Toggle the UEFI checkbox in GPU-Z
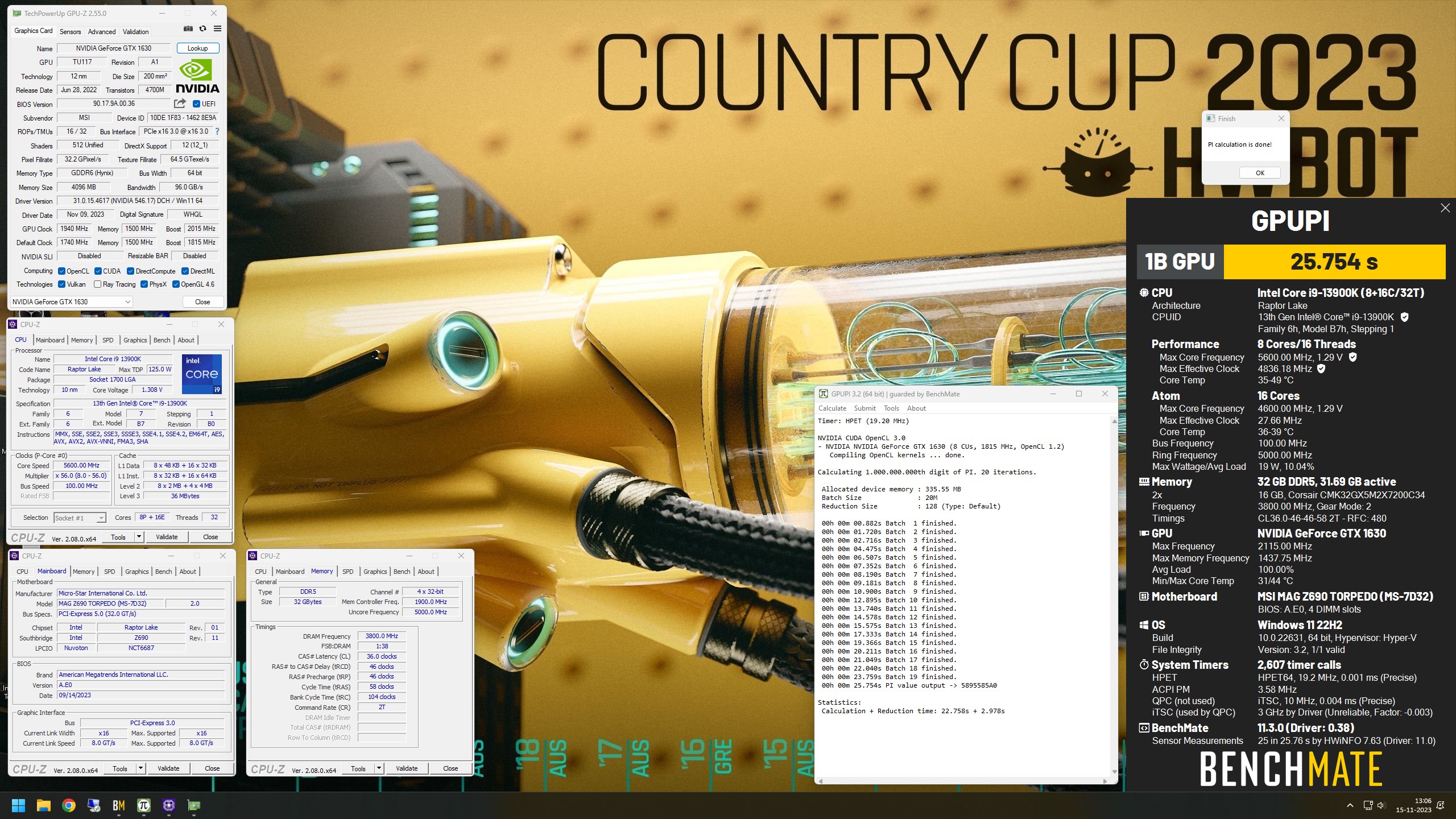Screen dimensions: 1456x819 [196, 104]
